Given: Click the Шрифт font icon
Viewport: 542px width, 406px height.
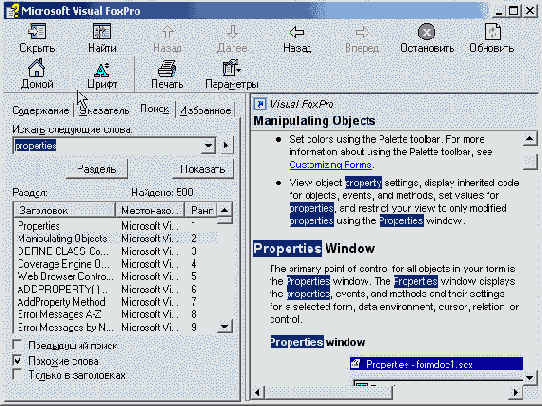Looking at the screenshot, I should (102, 69).
